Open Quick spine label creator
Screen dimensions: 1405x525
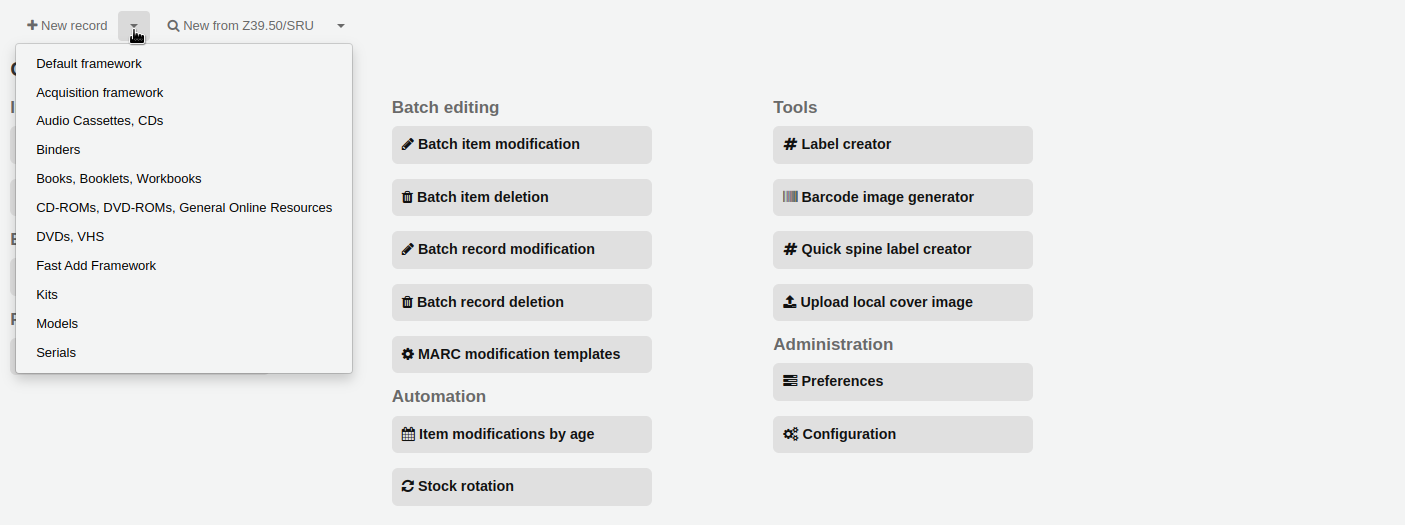tap(902, 250)
